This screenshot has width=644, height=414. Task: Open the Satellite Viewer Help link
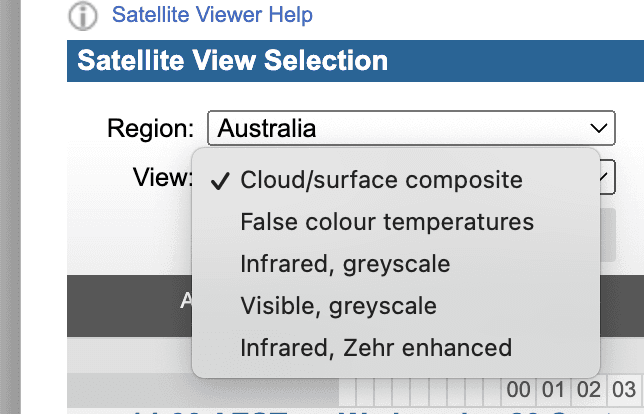click(212, 15)
